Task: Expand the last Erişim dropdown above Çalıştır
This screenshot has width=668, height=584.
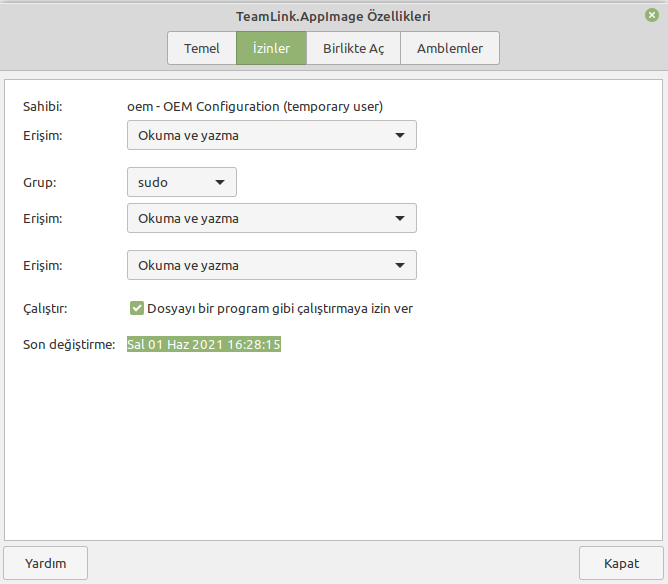Action: [x=271, y=265]
